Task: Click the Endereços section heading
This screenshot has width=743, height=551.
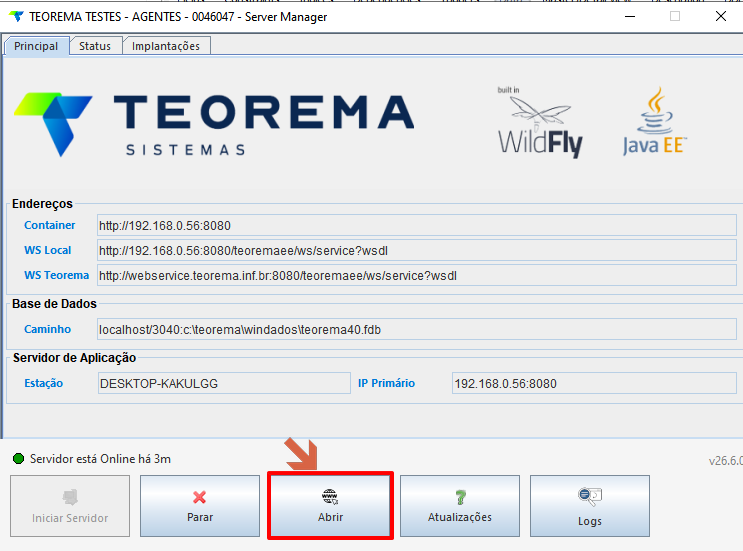Action: pyautogui.click(x=42, y=204)
